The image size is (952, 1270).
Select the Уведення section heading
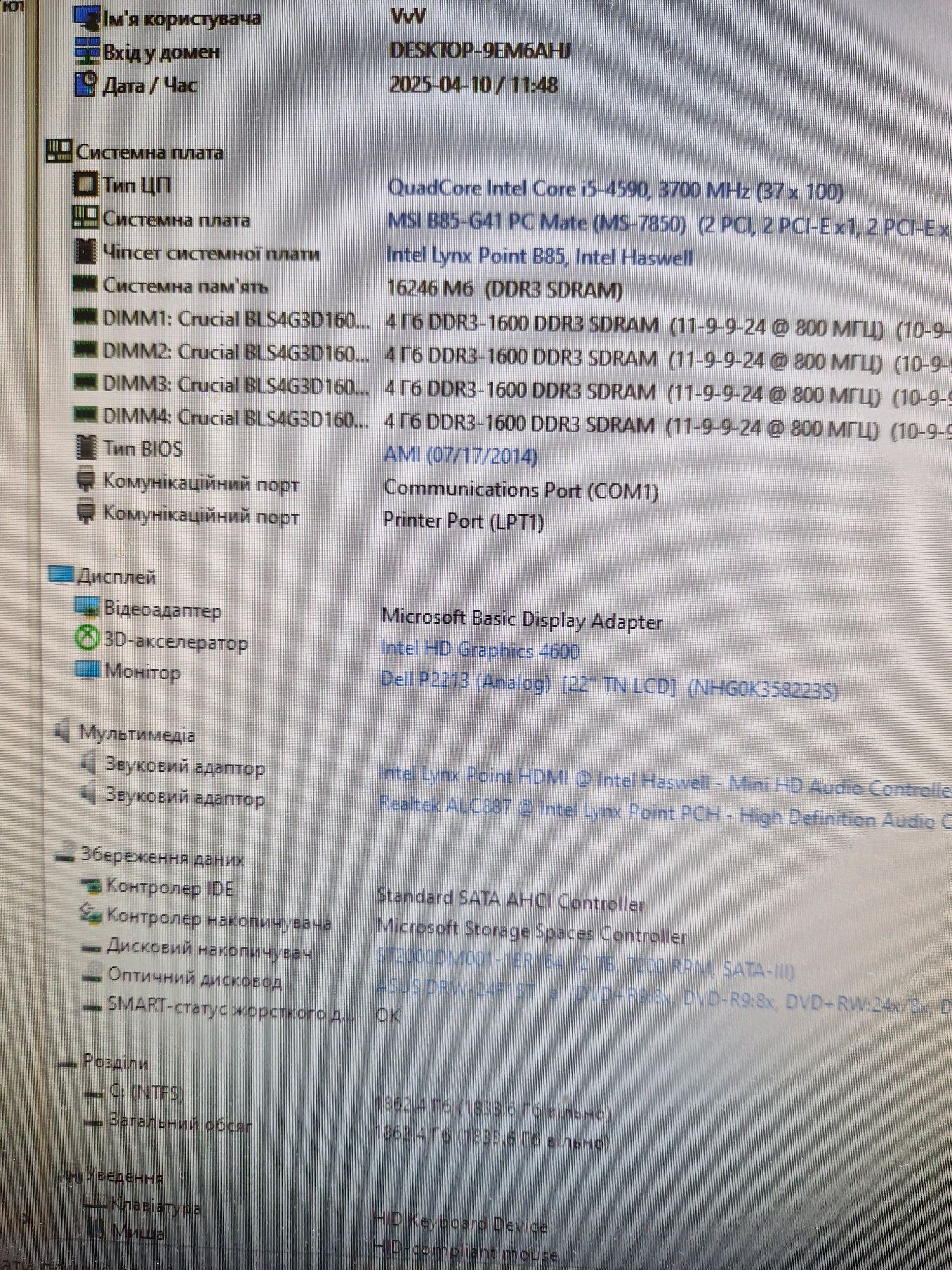point(124,1176)
